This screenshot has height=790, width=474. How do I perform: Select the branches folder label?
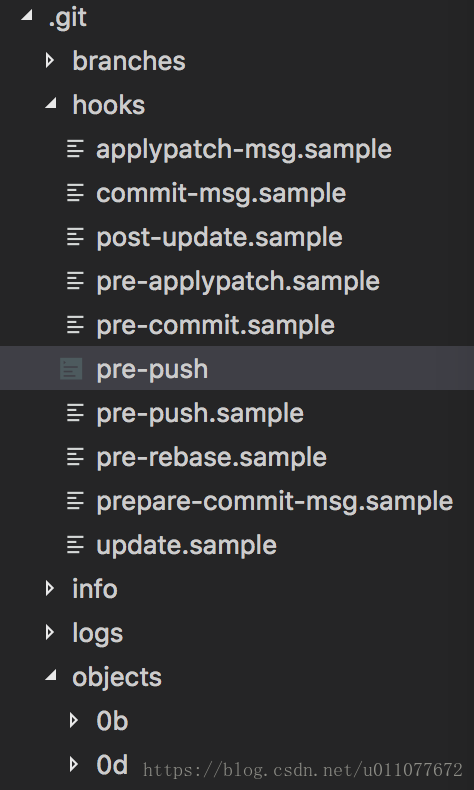(x=129, y=61)
